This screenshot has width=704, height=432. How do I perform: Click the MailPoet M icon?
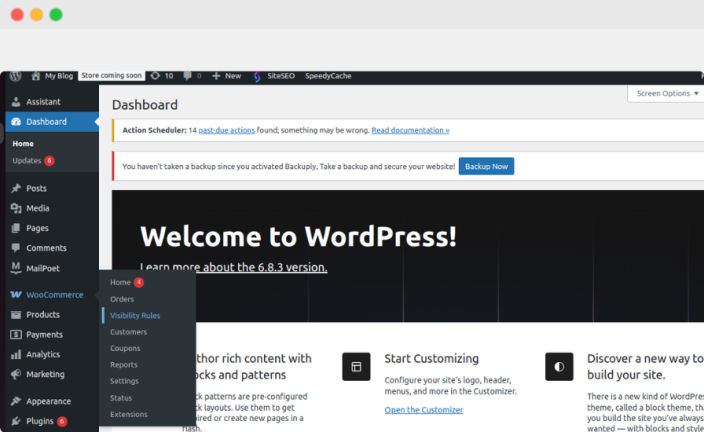16,268
